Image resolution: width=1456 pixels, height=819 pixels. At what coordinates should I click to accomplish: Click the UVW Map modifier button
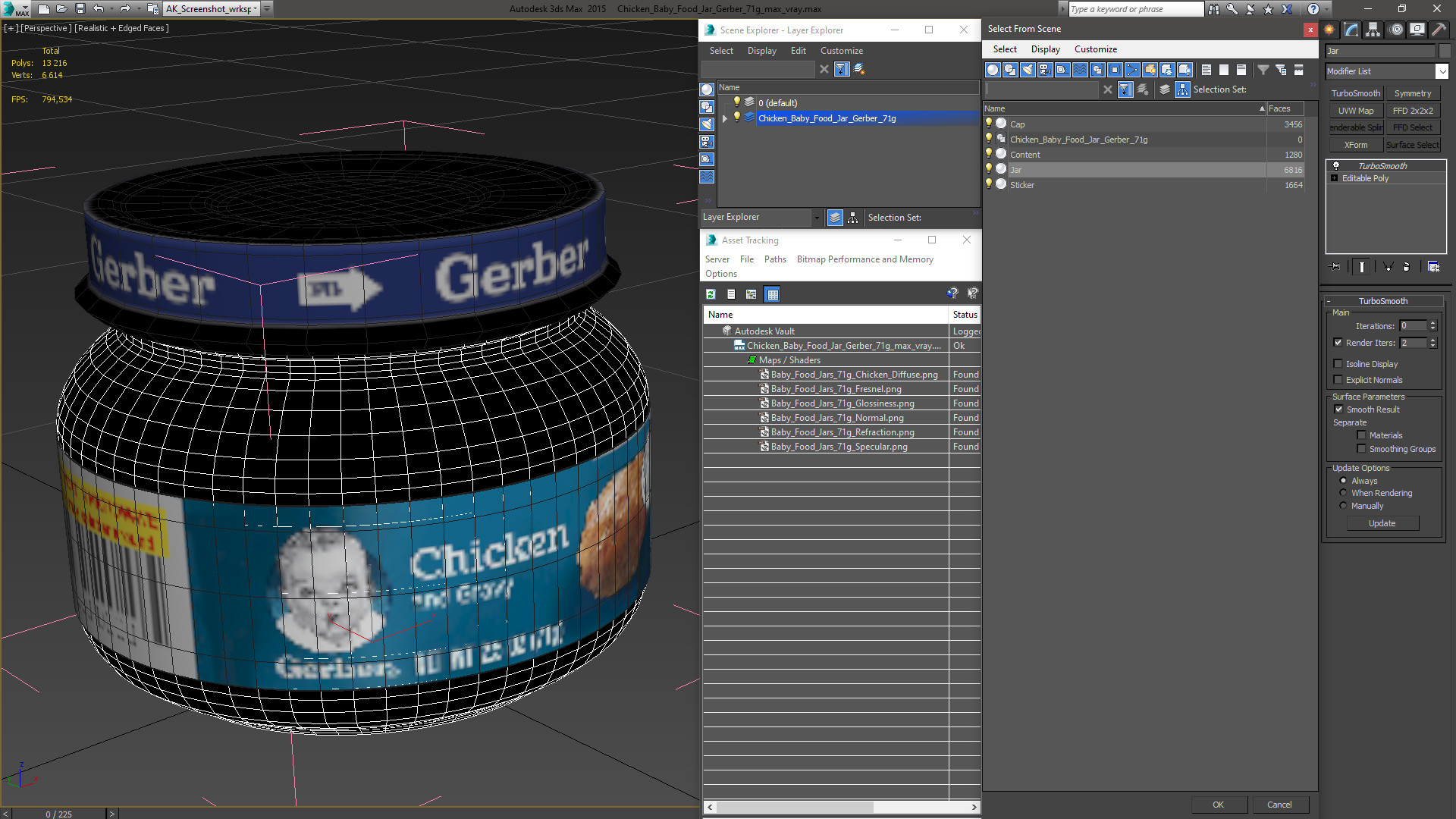pos(1355,111)
